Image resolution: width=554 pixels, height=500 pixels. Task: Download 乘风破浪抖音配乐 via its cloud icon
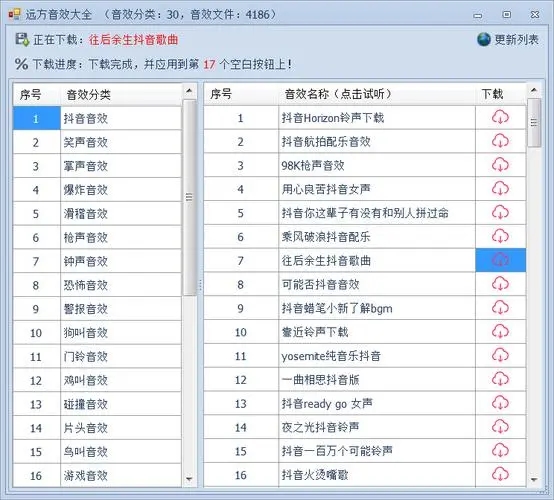(500, 236)
